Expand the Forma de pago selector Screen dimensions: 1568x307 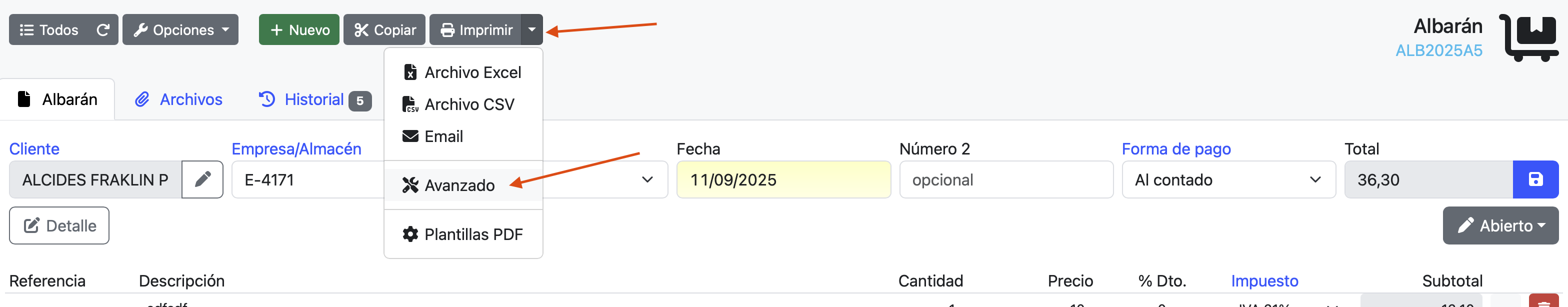tap(1227, 179)
